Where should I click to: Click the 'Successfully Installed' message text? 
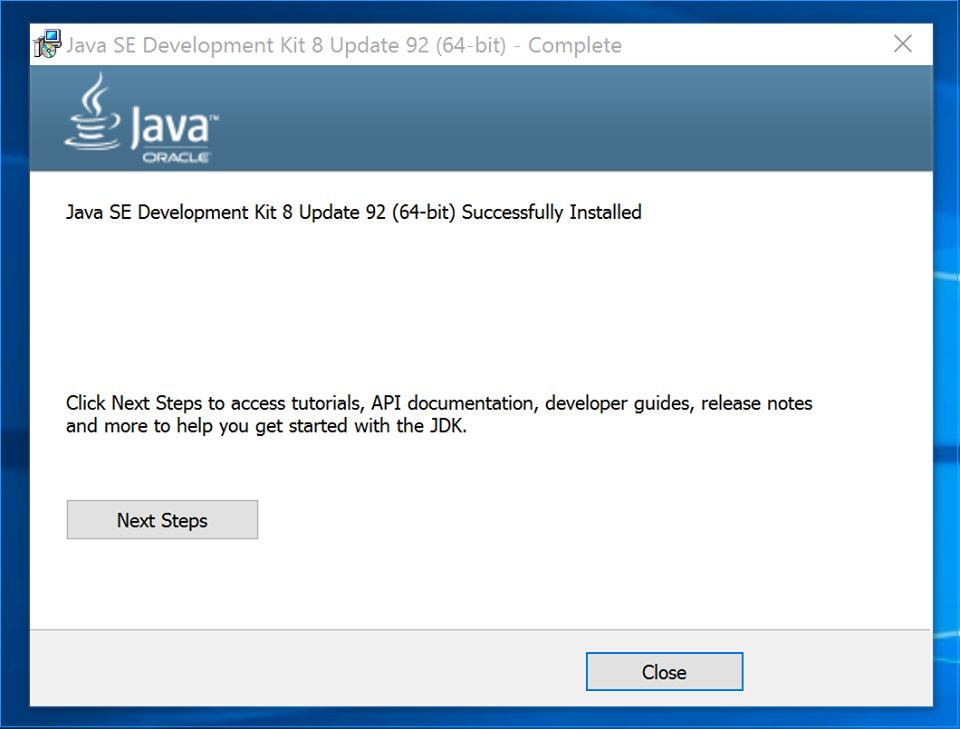(354, 212)
